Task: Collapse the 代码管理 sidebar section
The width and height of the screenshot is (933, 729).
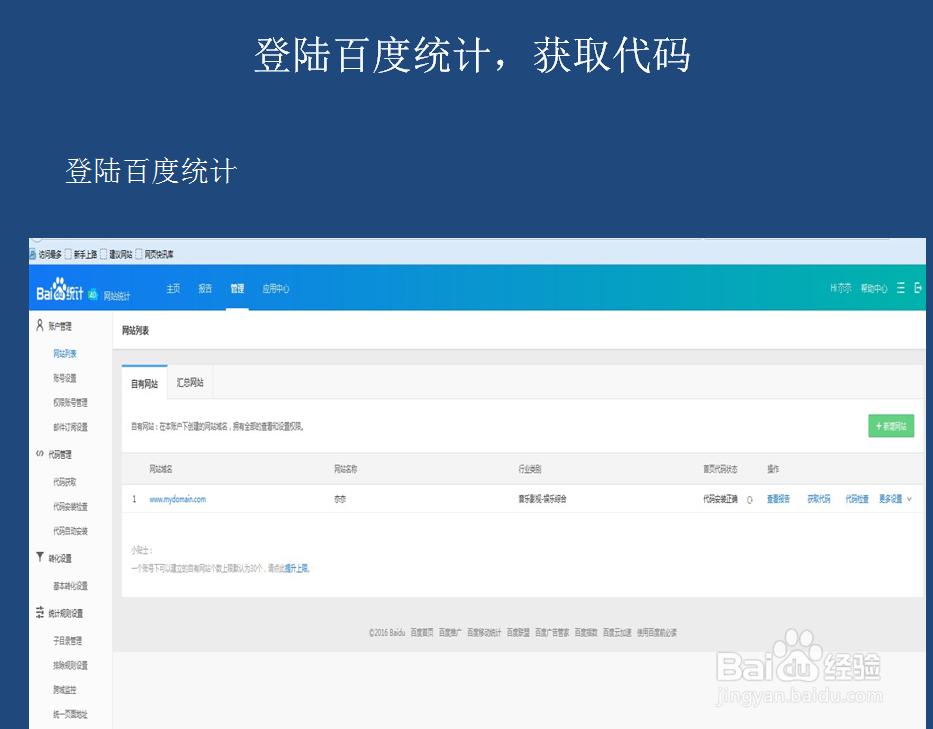Action: (x=58, y=454)
